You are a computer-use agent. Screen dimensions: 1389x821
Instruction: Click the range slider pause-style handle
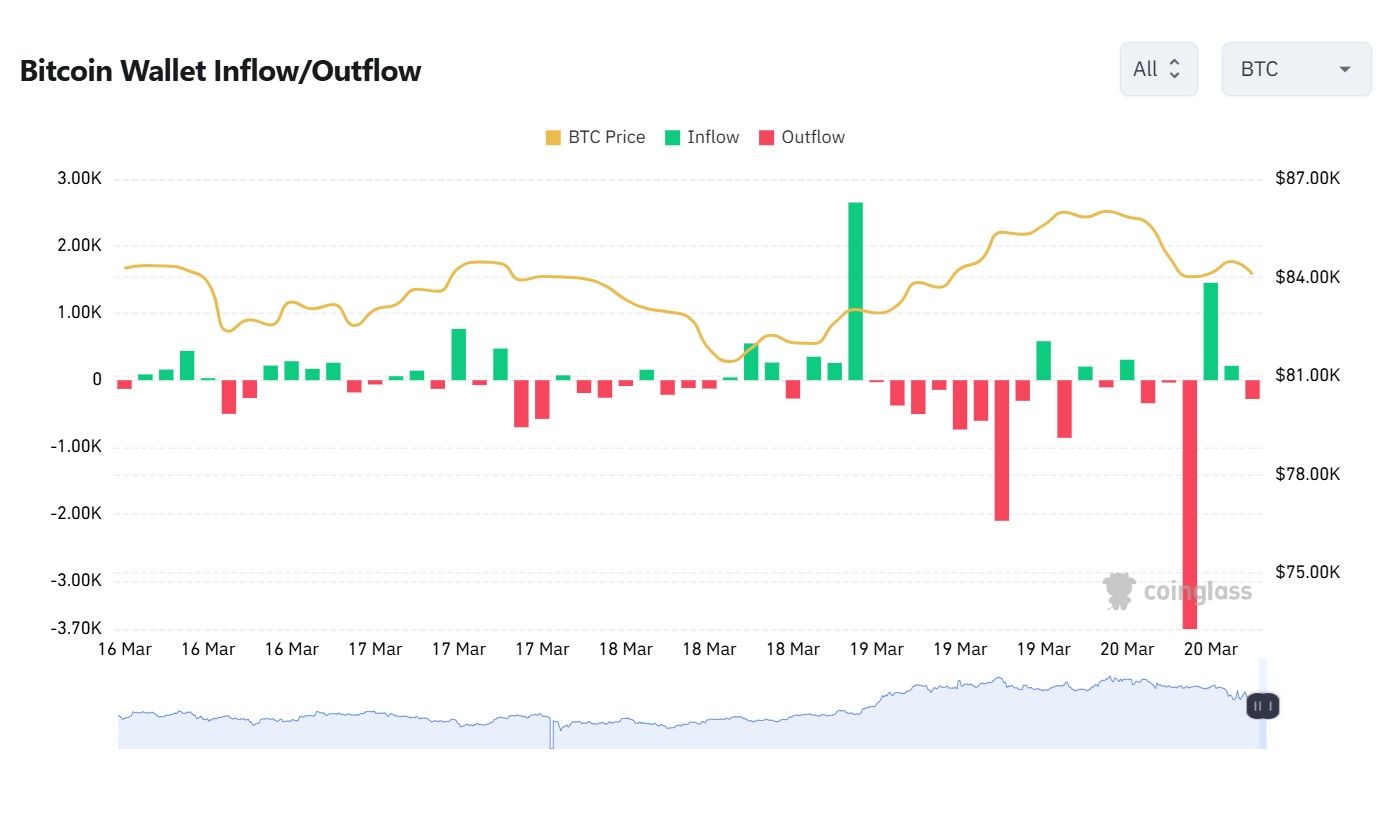click(1262, 706)
